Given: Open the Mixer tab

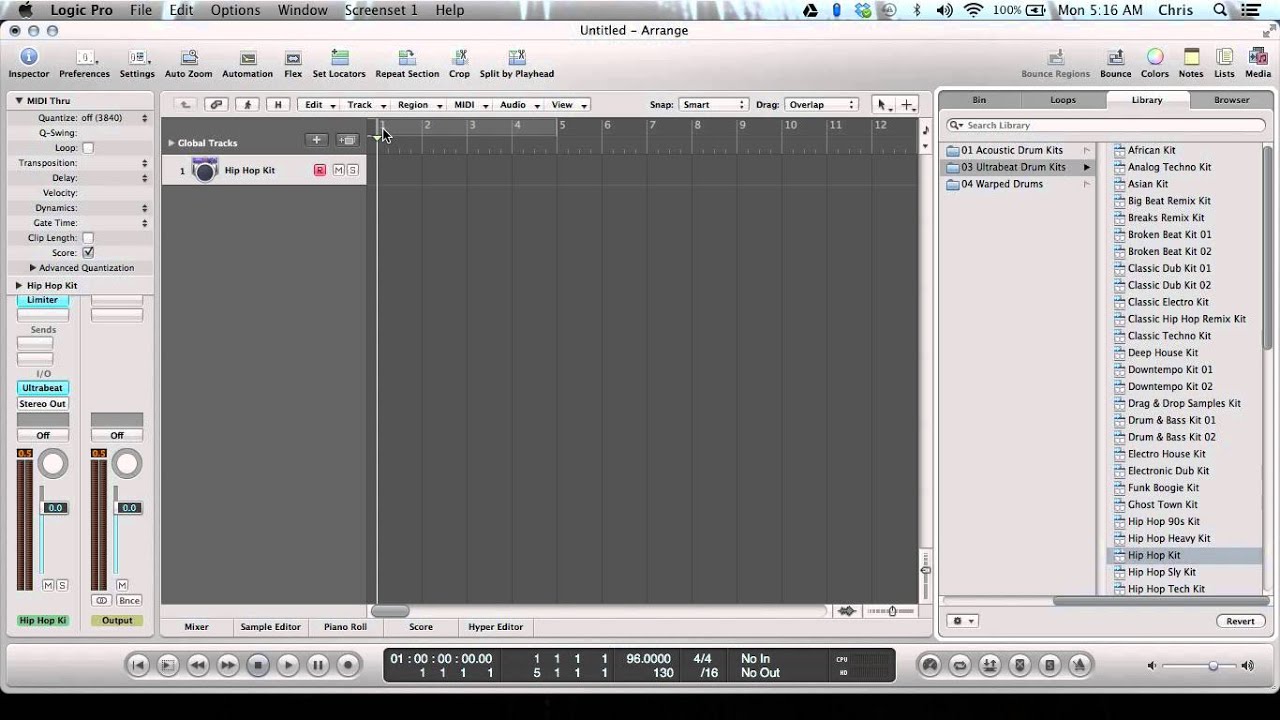Looking at the screenshot, I should tap(197, 627).
